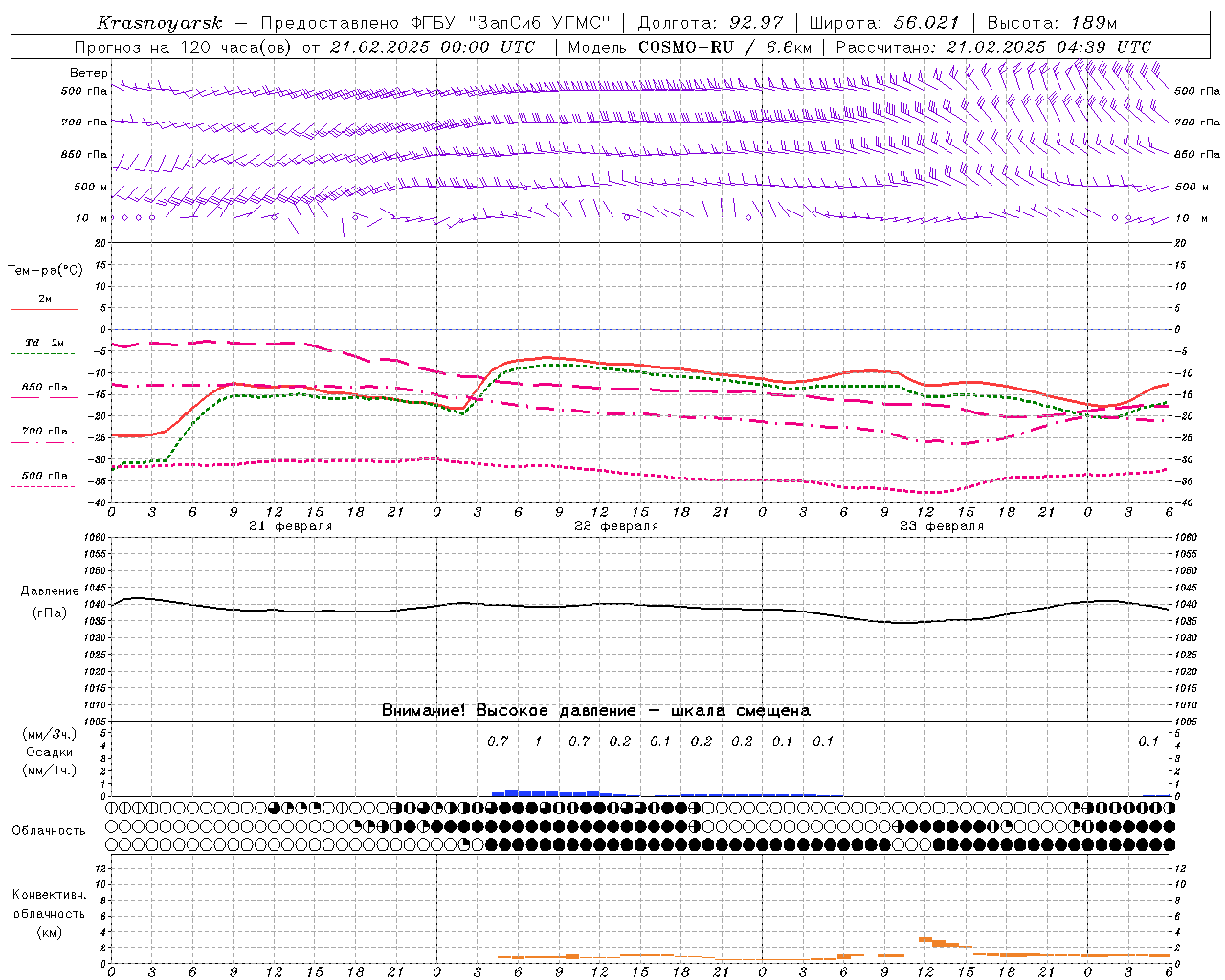The image size is (1225, 980).
Task: Select the text Предоставлено ФГБУ "ЗапСиб УГМС"
Action: 435,23
